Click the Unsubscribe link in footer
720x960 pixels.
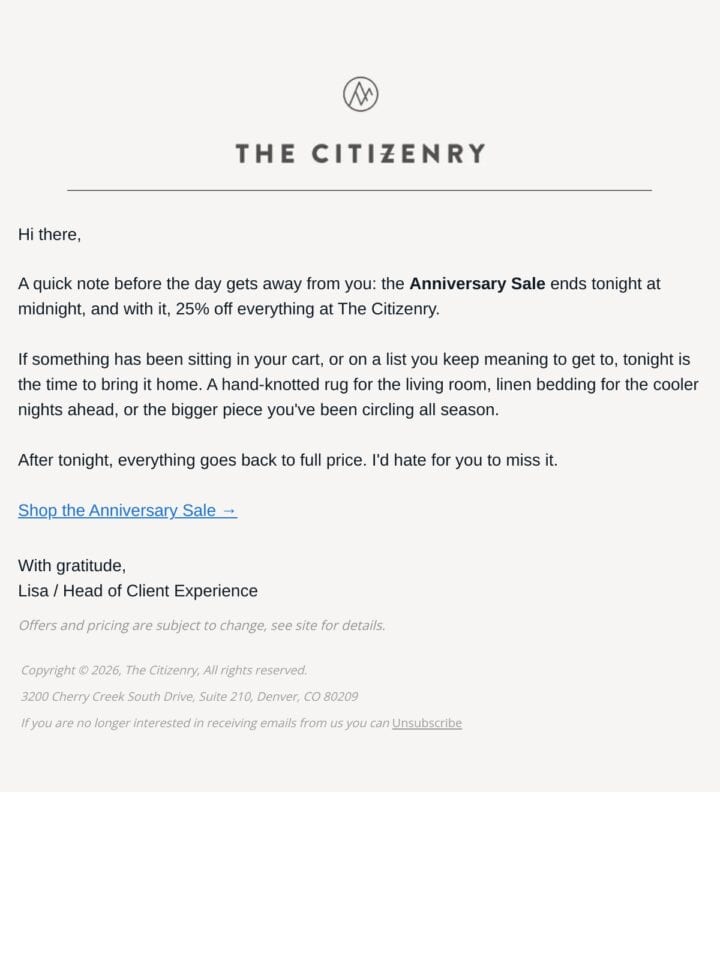pyautogui.click(x=427, y=723)
